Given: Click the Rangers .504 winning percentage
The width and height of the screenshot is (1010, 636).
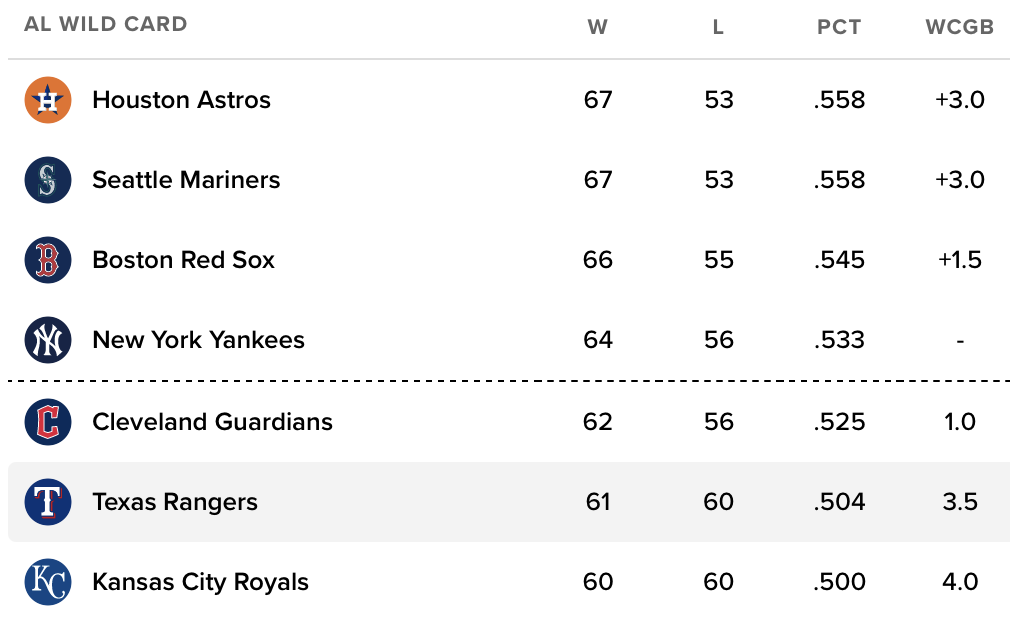Looking at the screenshot, I should tap(839, 502).
